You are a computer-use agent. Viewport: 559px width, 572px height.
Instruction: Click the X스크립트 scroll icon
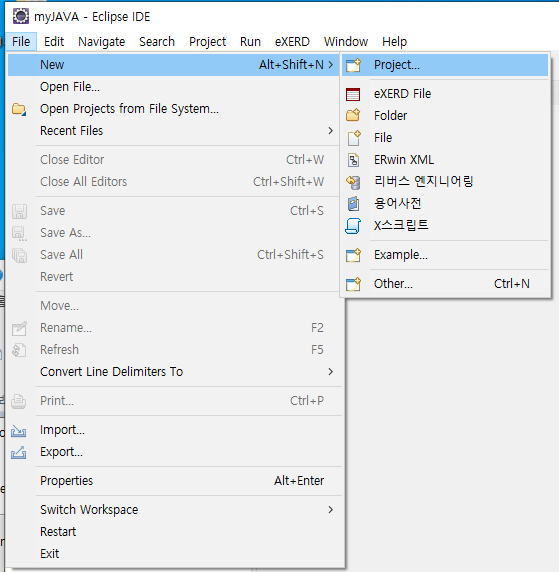pyautogui.click(x=353, y=225)
